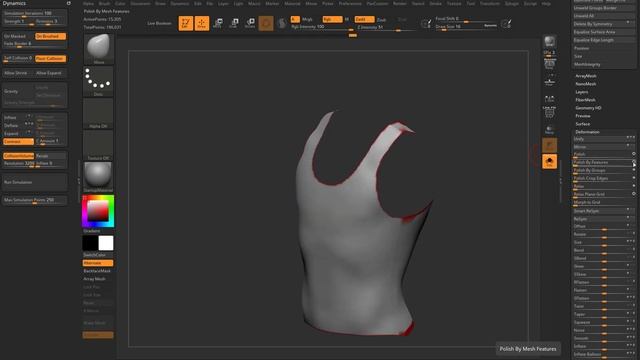Screen dimensions: 640x360
Task: Dock the Dynamics palette with its corner icon
Action: pyautogui.click(x=69, y=3)
